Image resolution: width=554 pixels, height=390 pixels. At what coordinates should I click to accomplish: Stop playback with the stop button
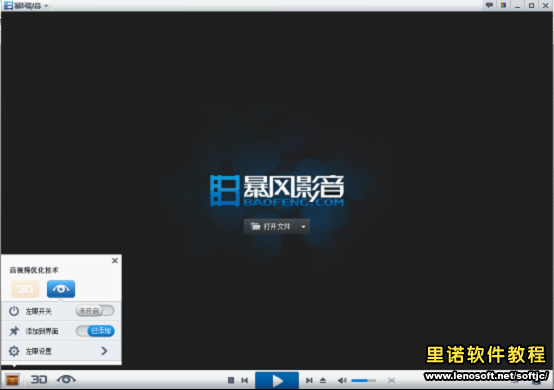pos(231,380)
